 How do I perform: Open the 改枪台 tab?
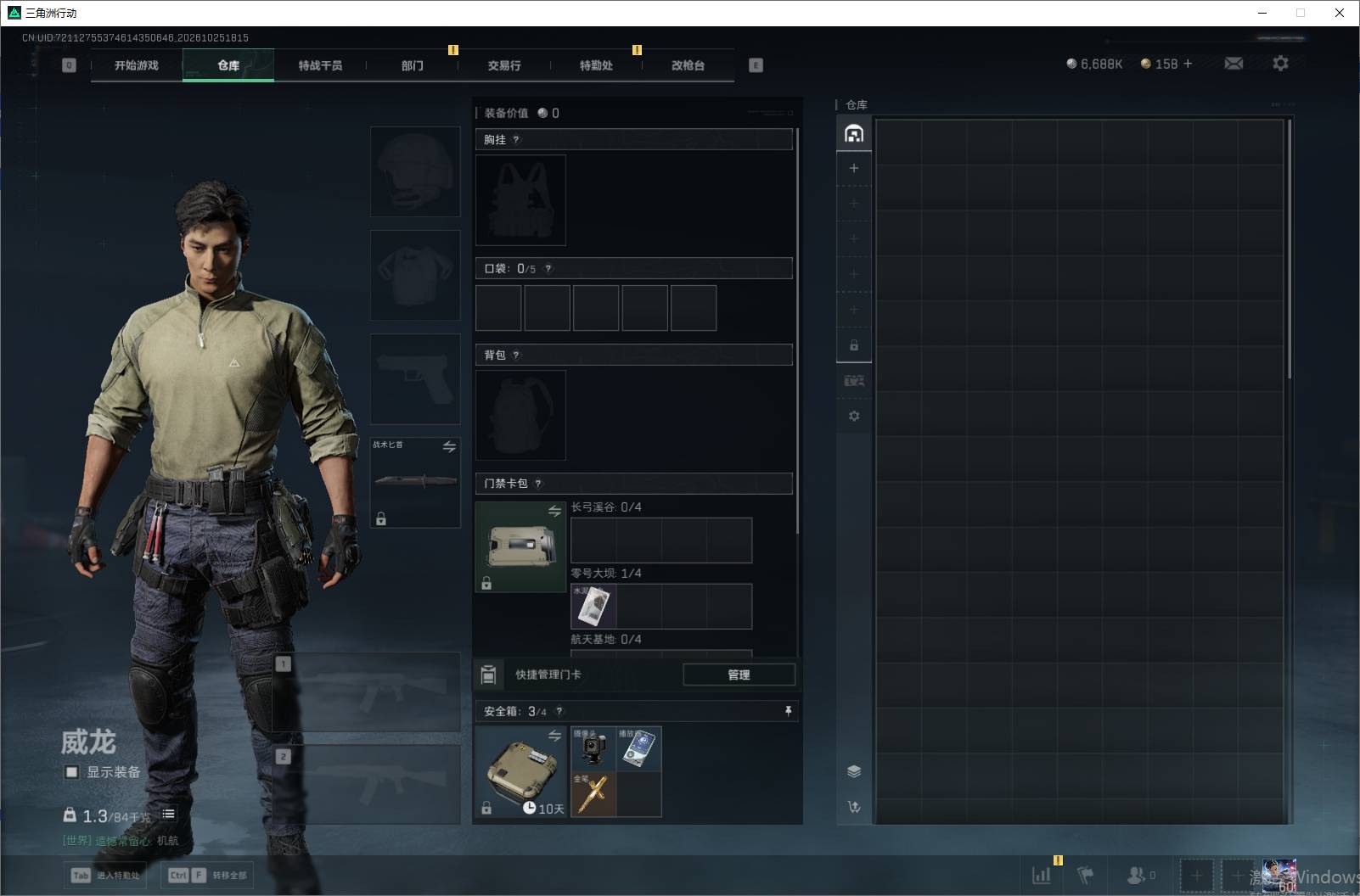[x=688, y=65]
